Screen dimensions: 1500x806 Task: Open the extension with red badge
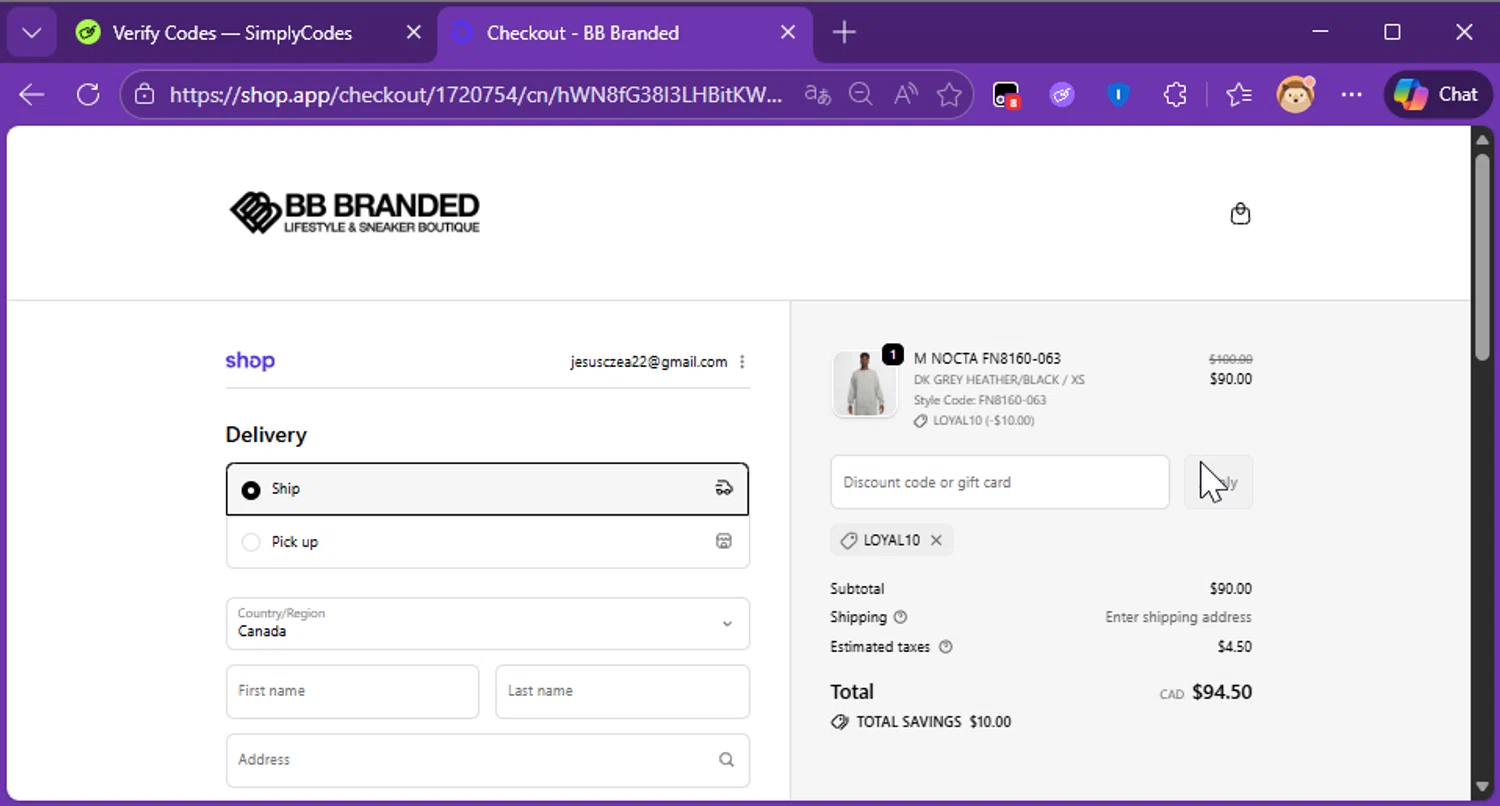pyautogui.click(x=1005, y=95)
